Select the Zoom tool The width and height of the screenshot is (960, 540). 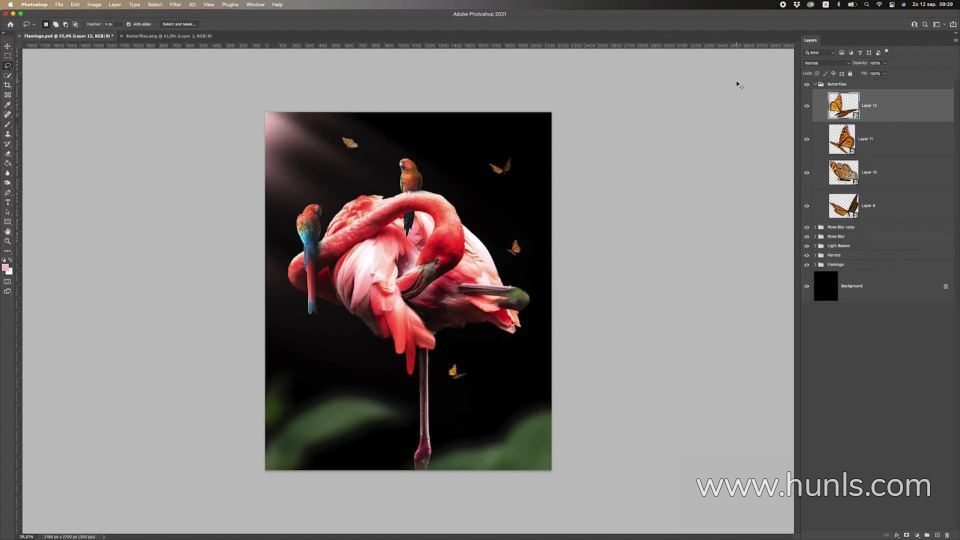coord(7,241)
